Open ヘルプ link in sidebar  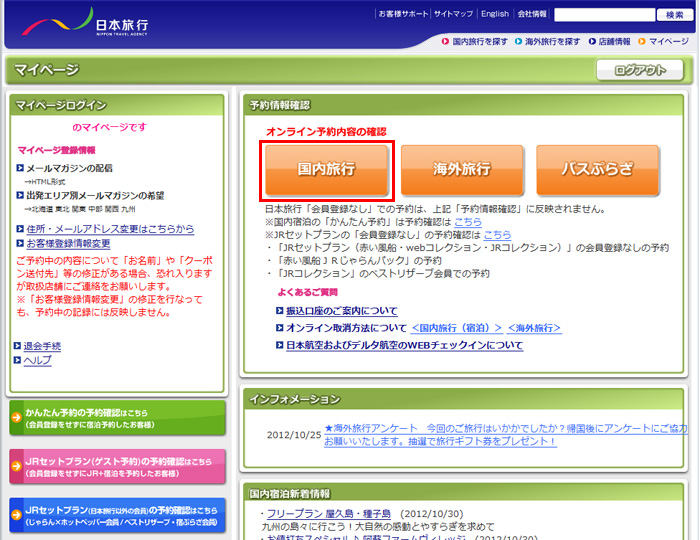(x=38, y=360)
